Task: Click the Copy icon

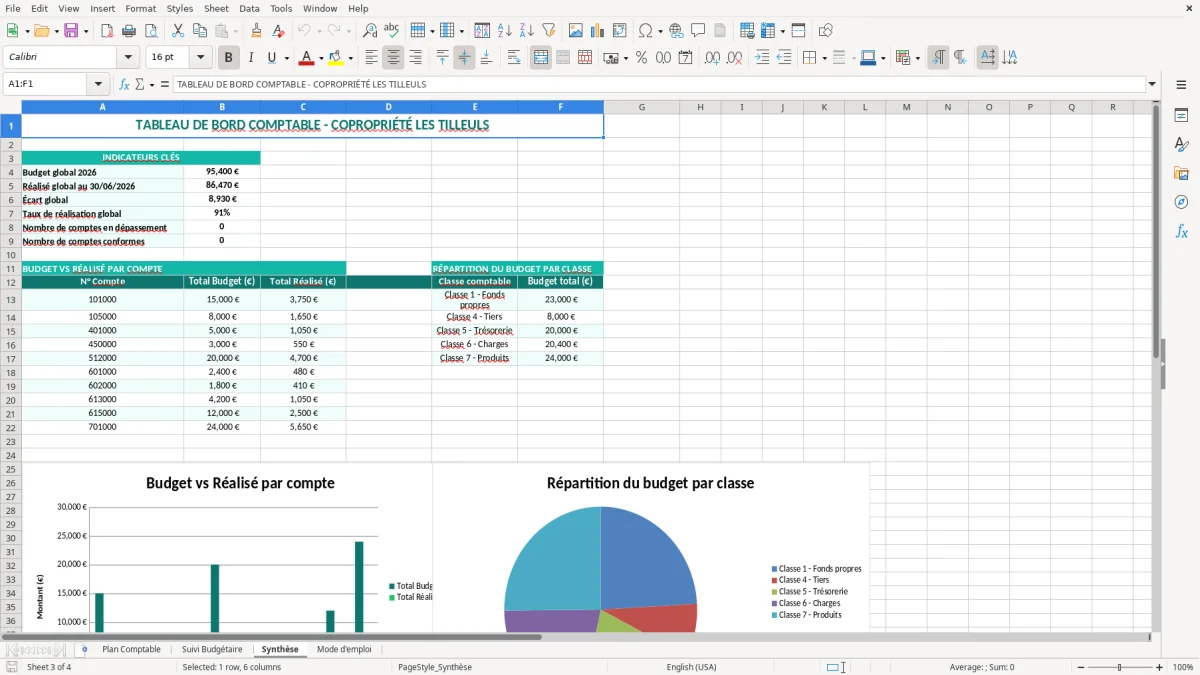Action: click(x=200, y=31)
